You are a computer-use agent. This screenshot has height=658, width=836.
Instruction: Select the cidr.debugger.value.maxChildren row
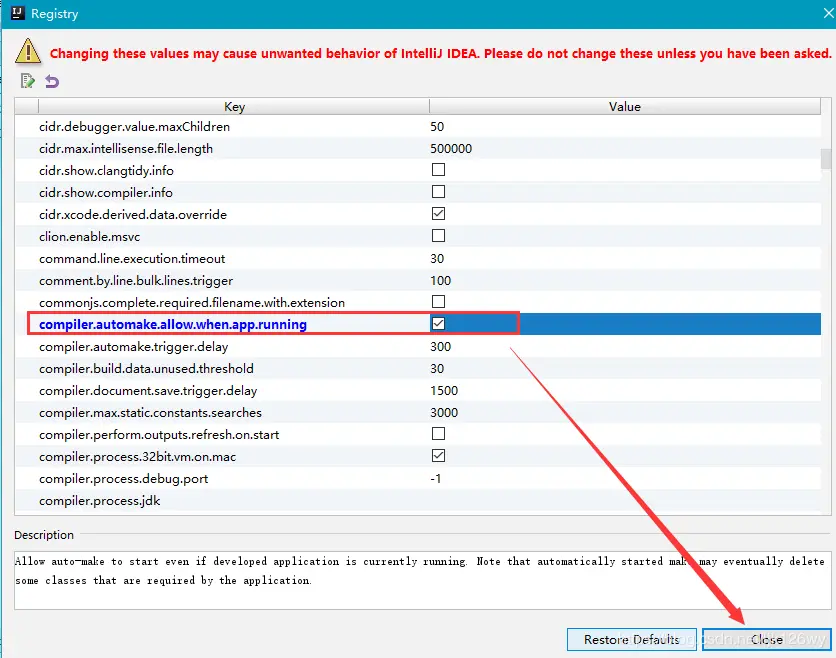418,126
